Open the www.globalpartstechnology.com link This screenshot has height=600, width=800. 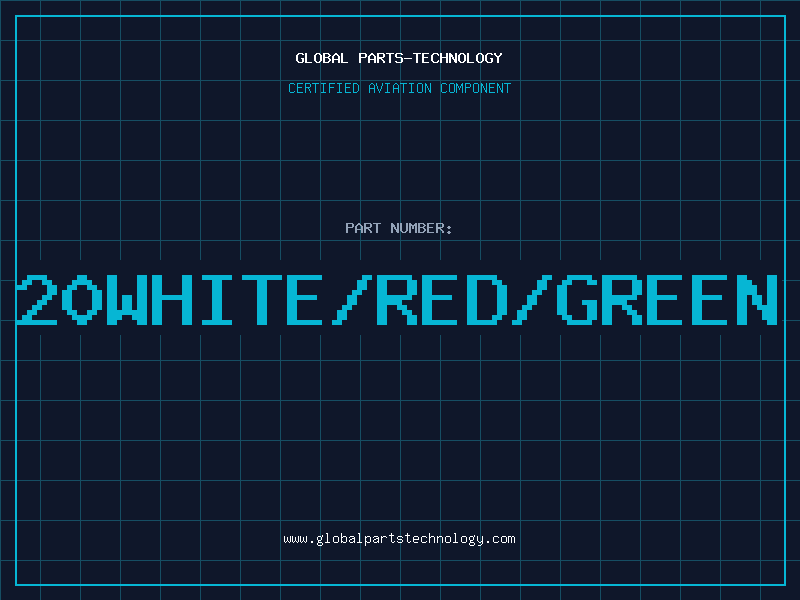point(399,539)
